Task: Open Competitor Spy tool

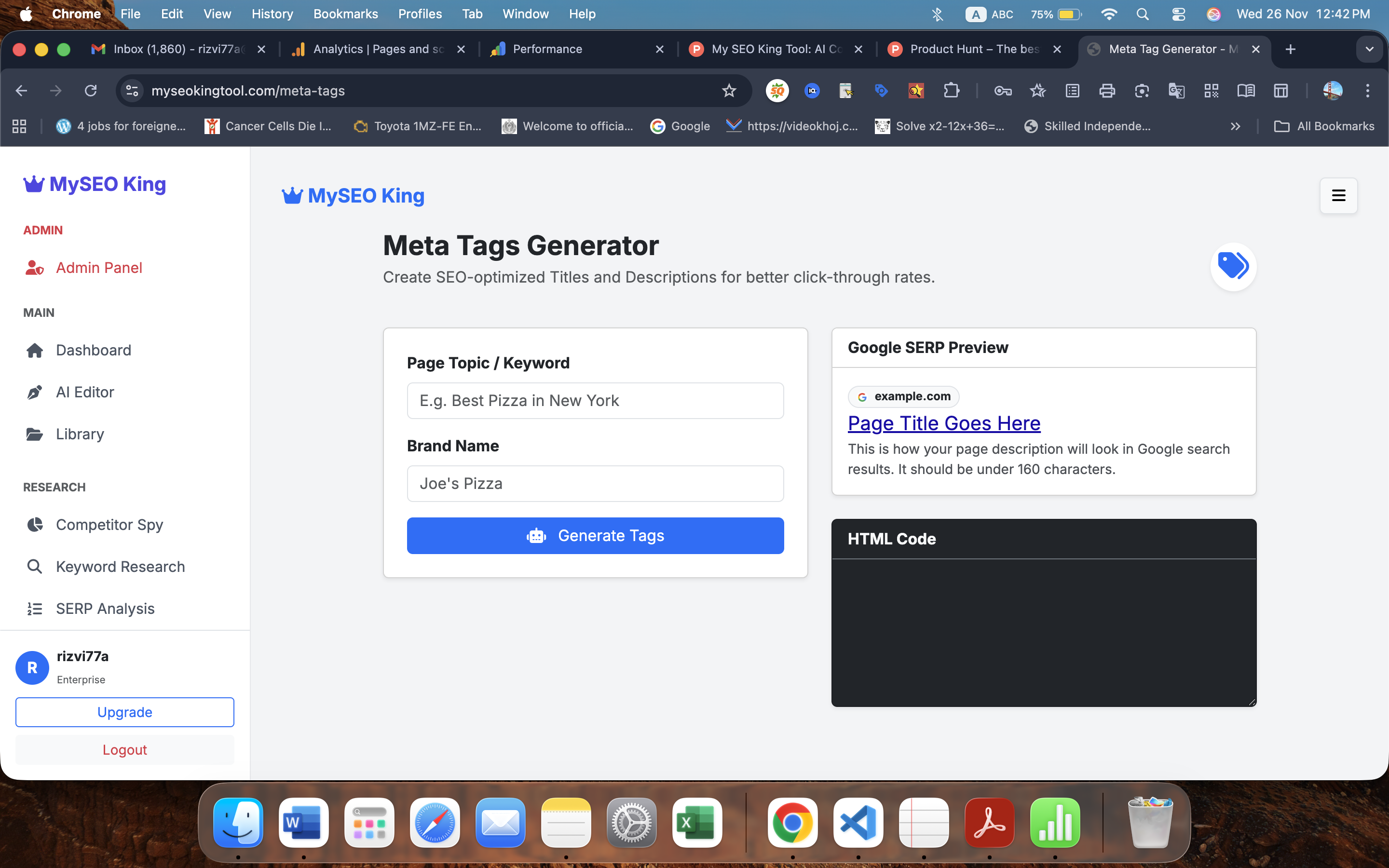Action: pos(109,525)
